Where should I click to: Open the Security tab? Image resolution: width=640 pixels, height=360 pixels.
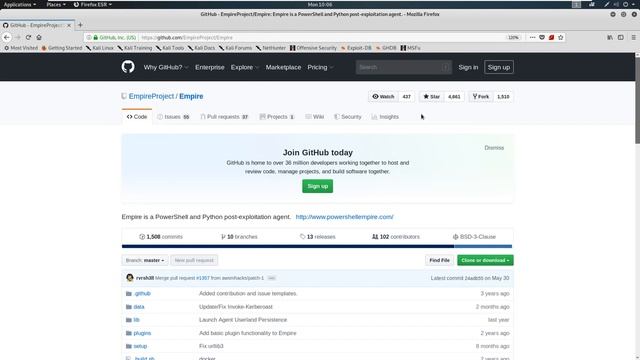(x=348, y=117)
